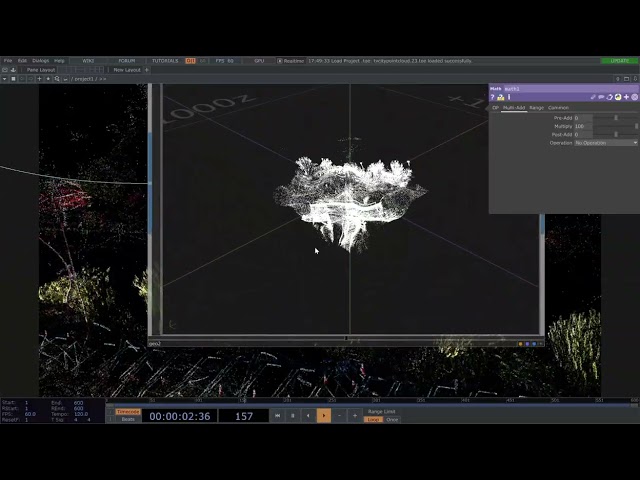Click the add layout plus icon next to New Layout
The width and height of the screenshot is (640, 480).
coord(147,70)
